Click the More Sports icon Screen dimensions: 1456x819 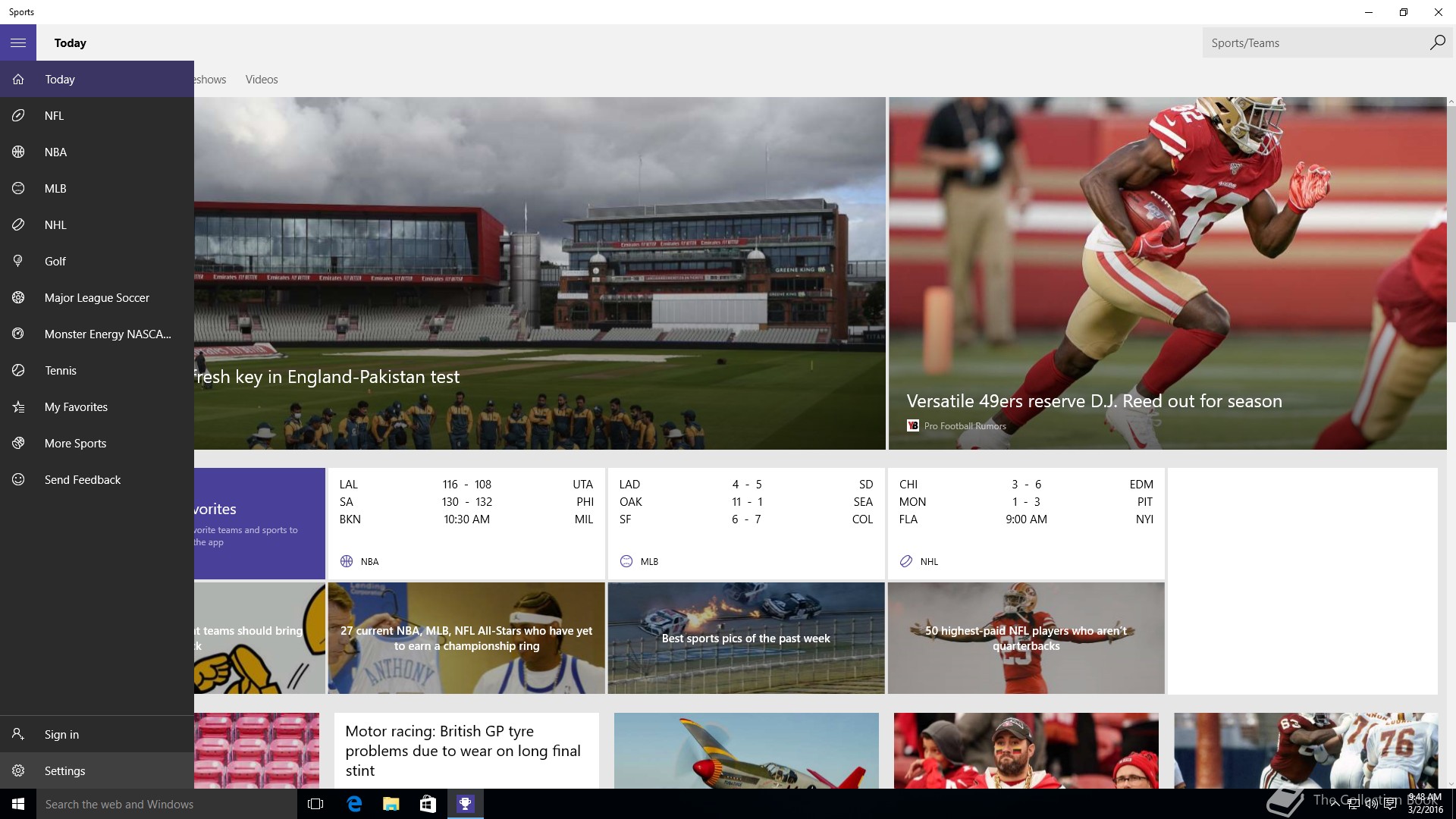click(18, 443)
